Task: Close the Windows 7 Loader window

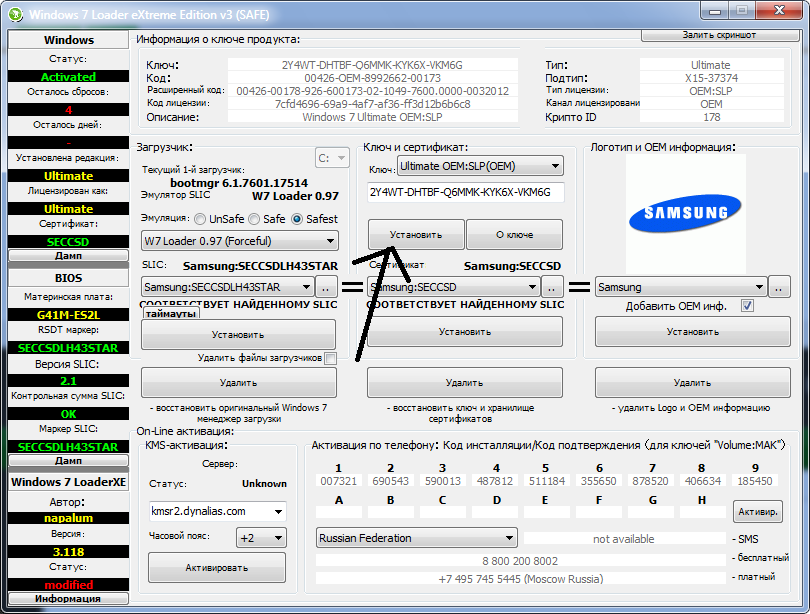Action: pos(780,10)
